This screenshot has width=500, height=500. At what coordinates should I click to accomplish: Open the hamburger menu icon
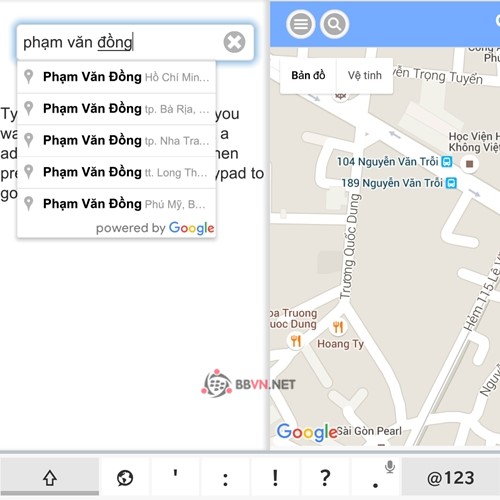click(x=301, y=24)
